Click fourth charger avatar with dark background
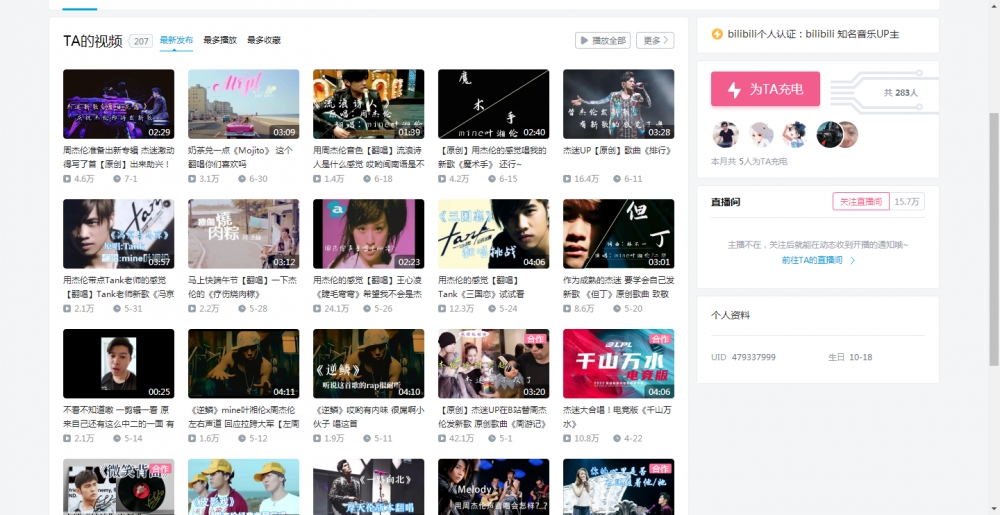Screen dimensions: 1000x515 (829, 134)
